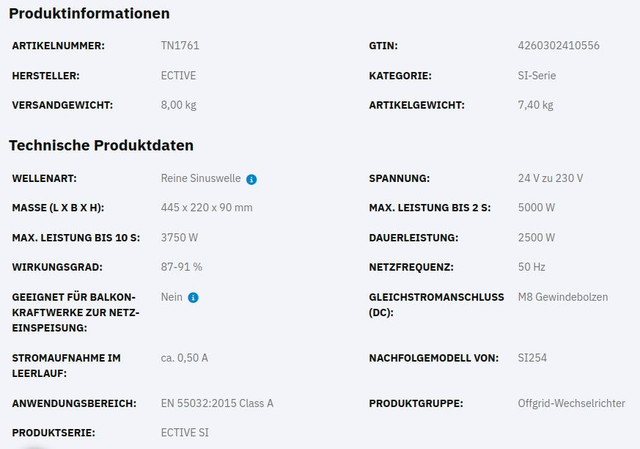Click manufacturer name ECTIVE
This screenshot has width=640, height=449.
click(180, 75)
